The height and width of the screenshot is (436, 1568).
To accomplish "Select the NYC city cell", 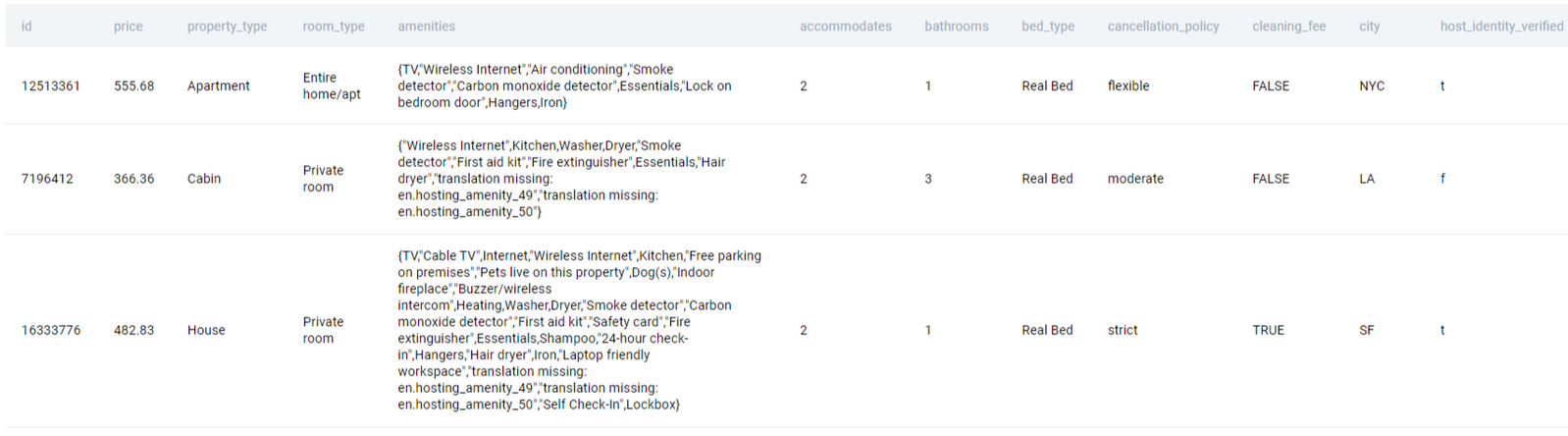I will 1372,86.
